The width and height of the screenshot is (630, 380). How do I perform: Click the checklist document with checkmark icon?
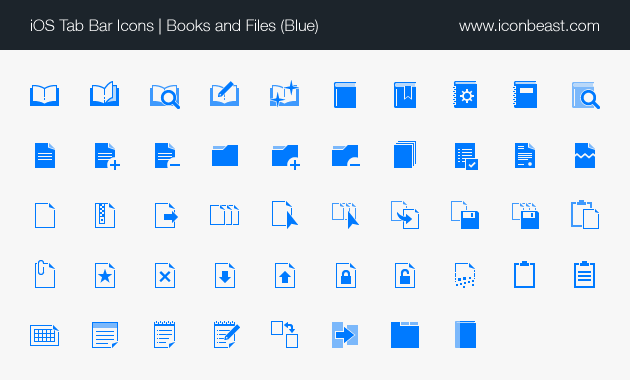(466, 156)
